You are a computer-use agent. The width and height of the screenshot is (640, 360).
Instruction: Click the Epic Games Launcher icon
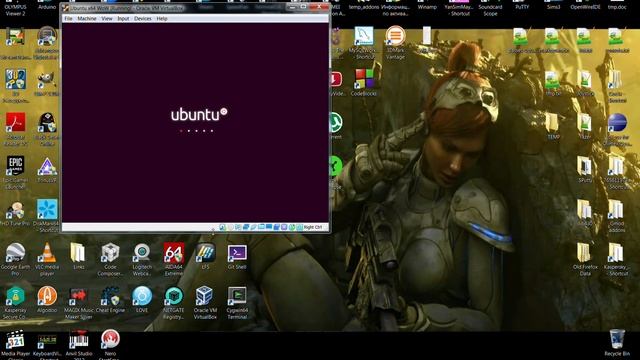click(16, 166)
